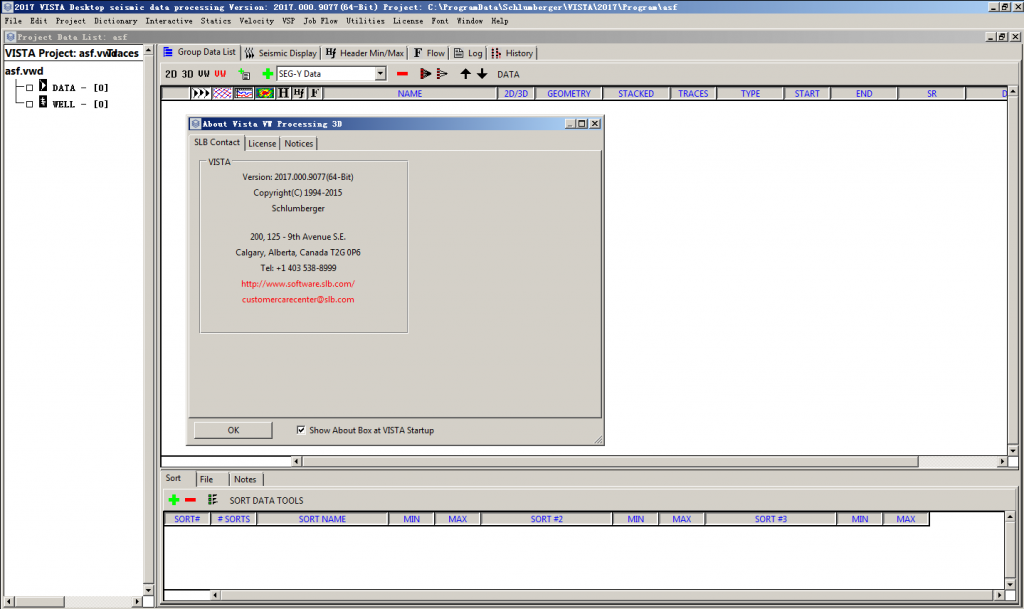The width and height of the screenshot is (1024, 609).
Task: Click the WELL node icon in tree
Action: tap(43, 102)
